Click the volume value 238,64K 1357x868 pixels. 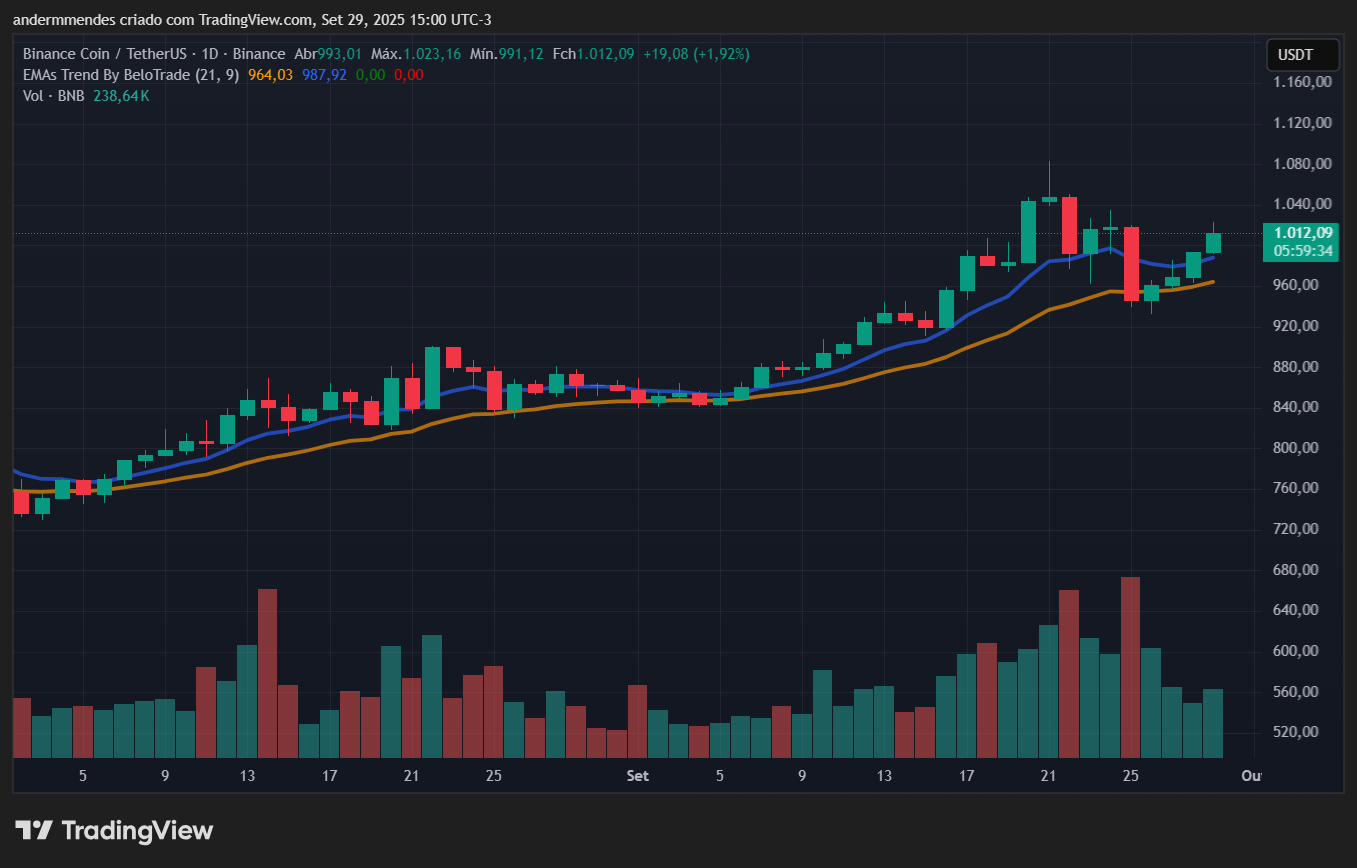click(121, 96)
